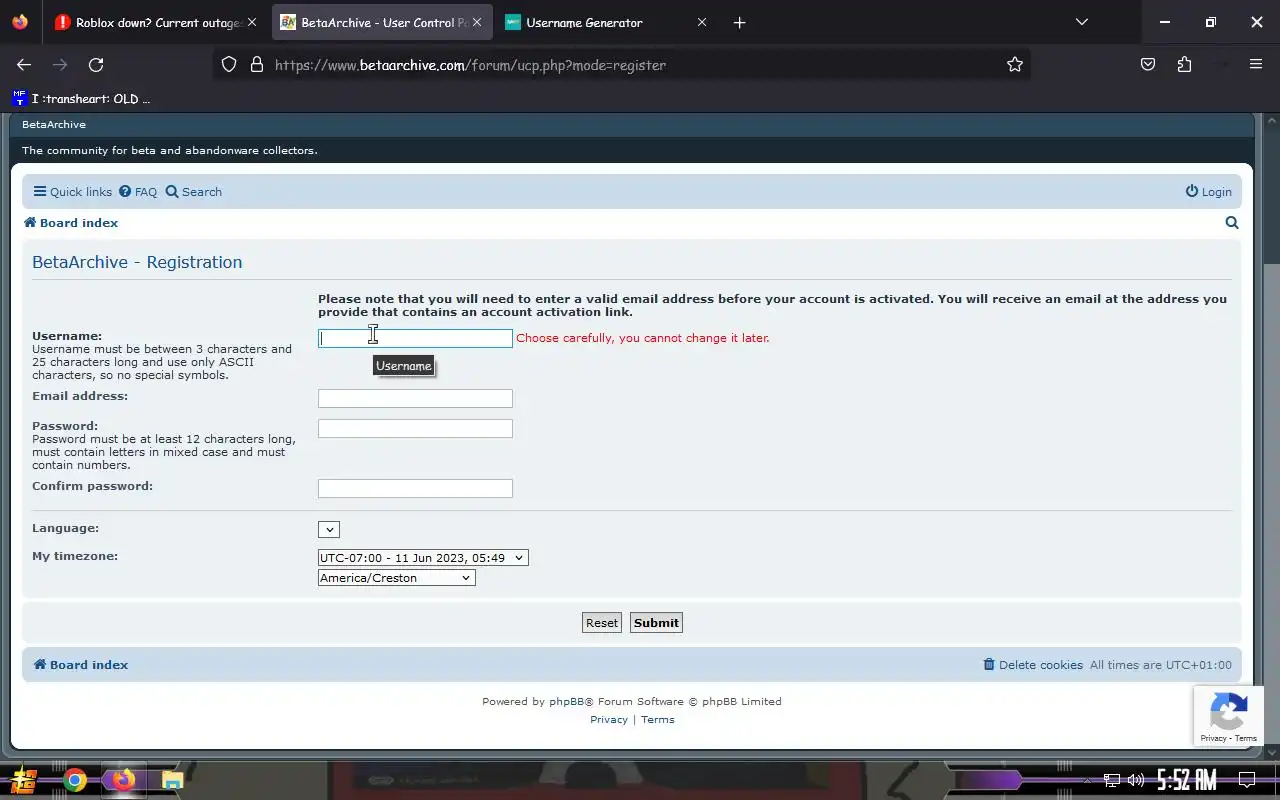Close the Username Generator tab
Image resolution: width=1280 pixels, height=800 pixels.
coord(702,22)
